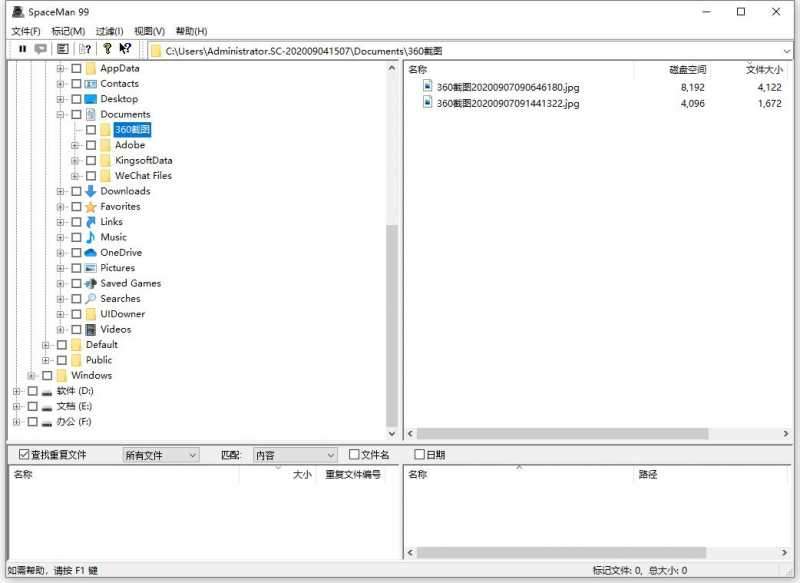Sort files by 文件大小 column header
This screenshot has width=800, height=583.
pyautogui.click(x=763, y=70)
